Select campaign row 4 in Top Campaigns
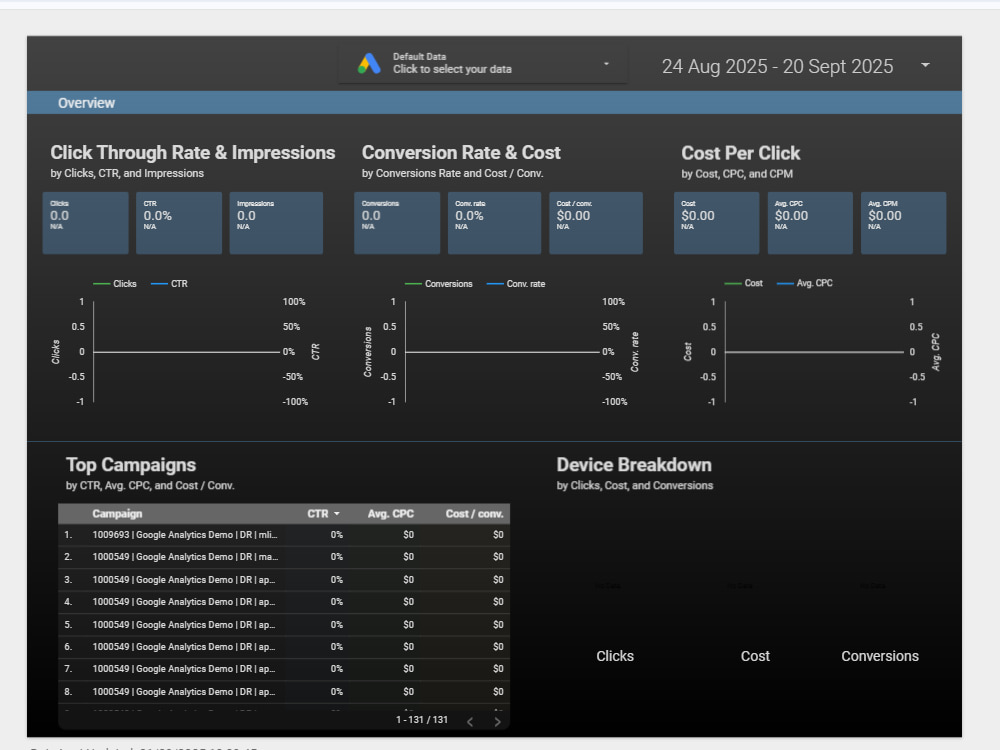This screenshot has height=750, width=1000. [284, 602]
